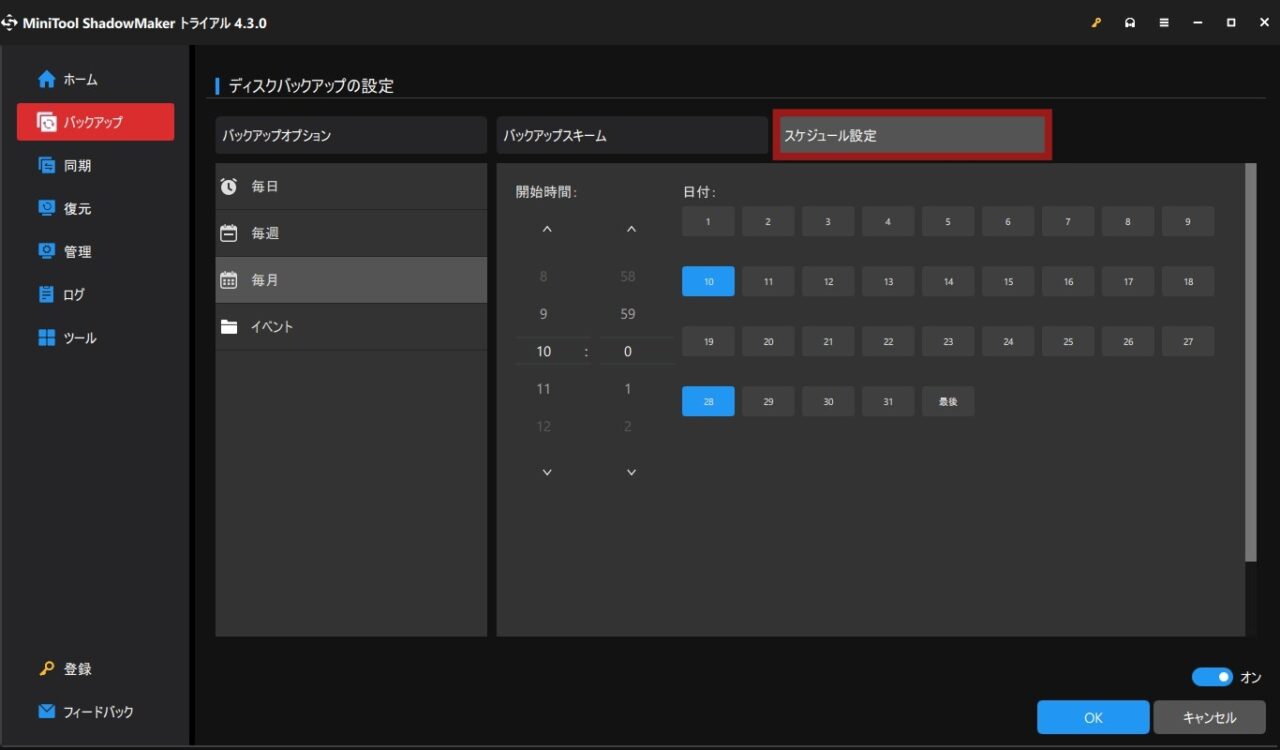Choose the 毎日 schedule option
The width and height of the screenshot is (1280, 750).
(x=351, y=186)
